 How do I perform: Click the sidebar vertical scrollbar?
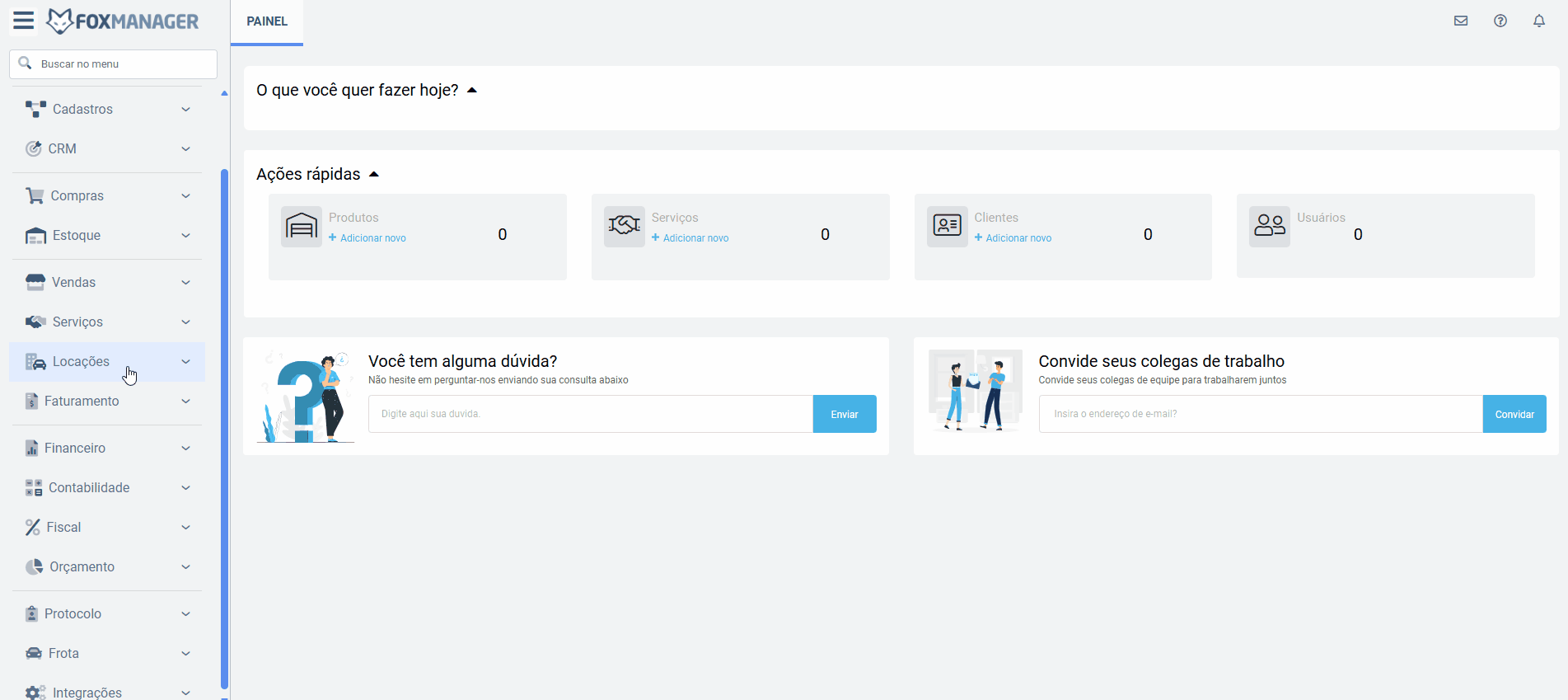pyautogui.click(x=224, y=412)
